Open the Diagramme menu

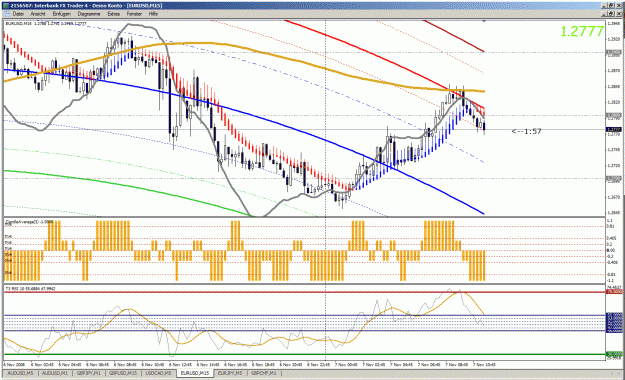tap(89, 14)
